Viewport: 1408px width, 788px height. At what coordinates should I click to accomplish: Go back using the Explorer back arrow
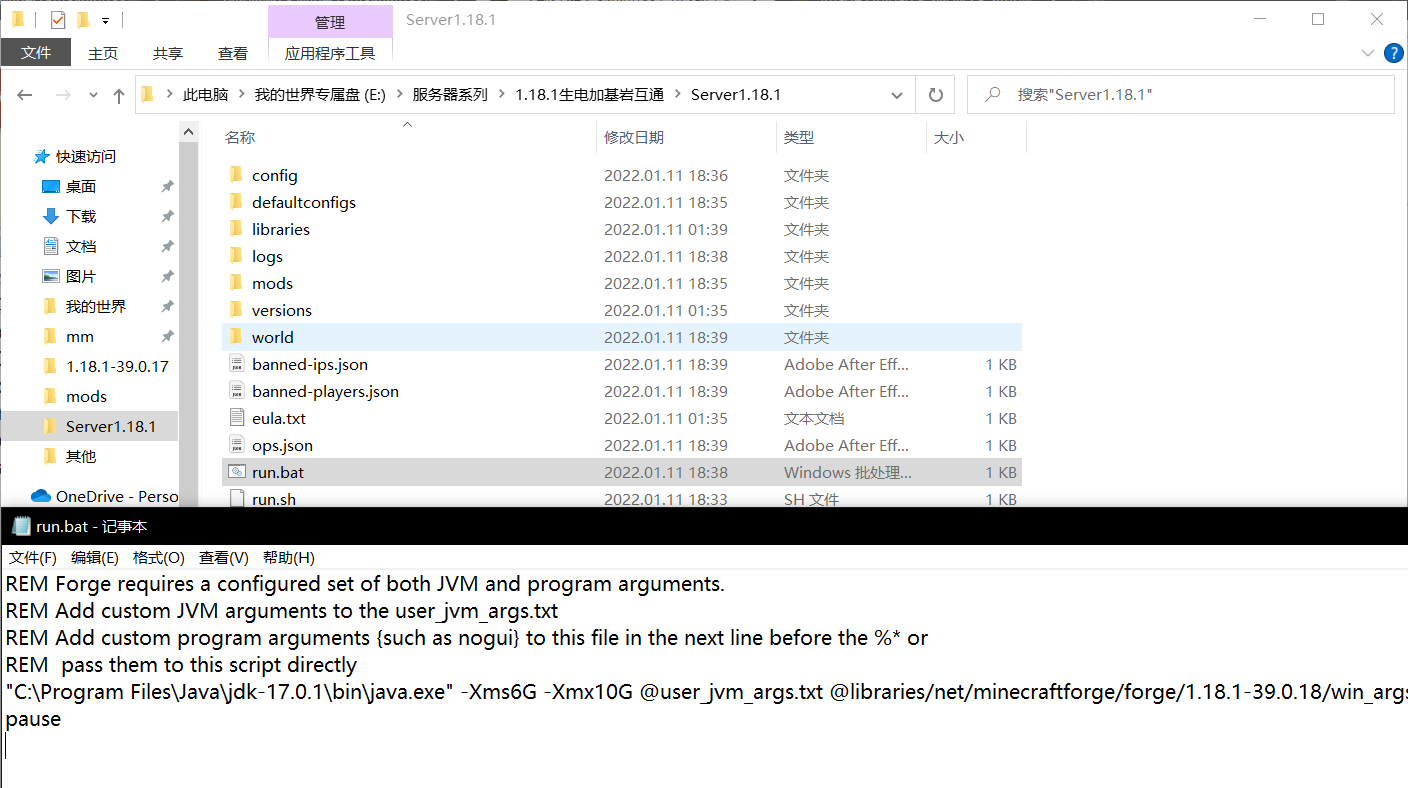[25, 95]
